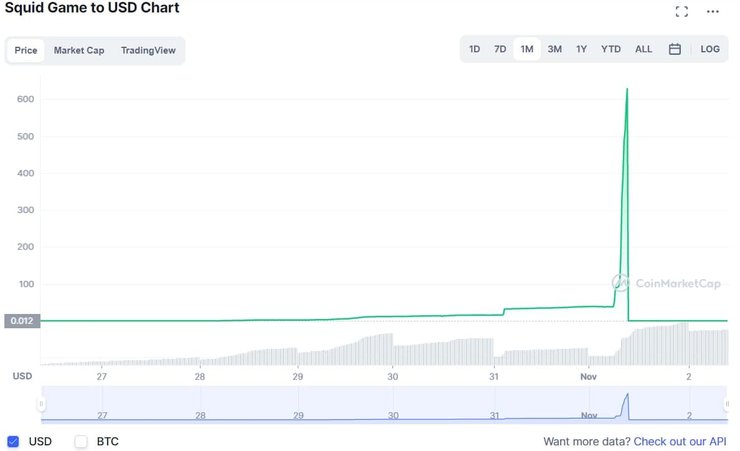Select the 3M time range
The width and height of the screenshot is (740, 451).
[x=554, y=49]
